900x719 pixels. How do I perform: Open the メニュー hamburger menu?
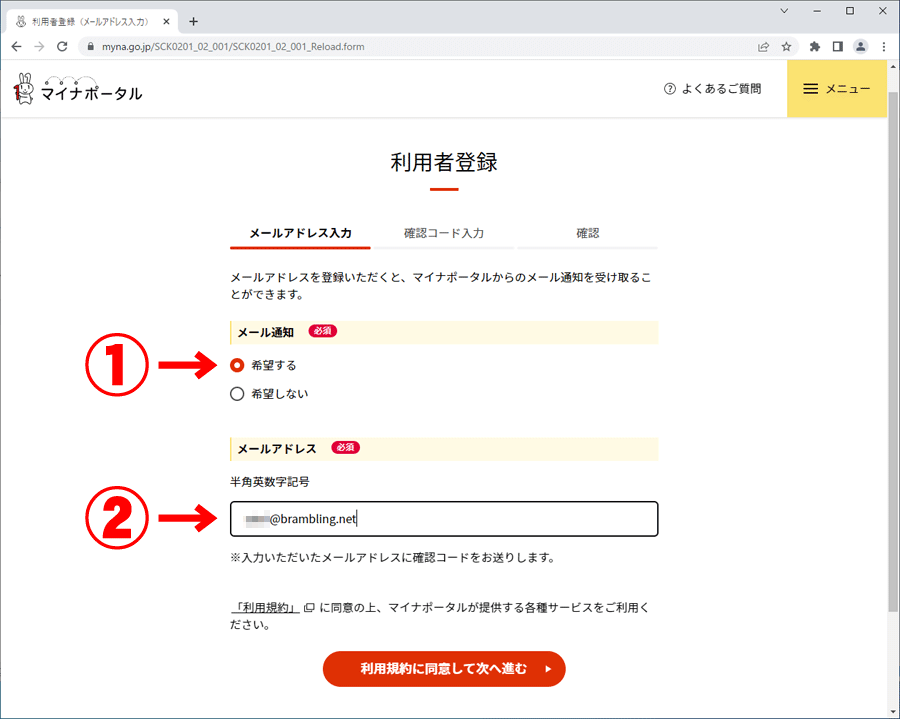point(837,89)
